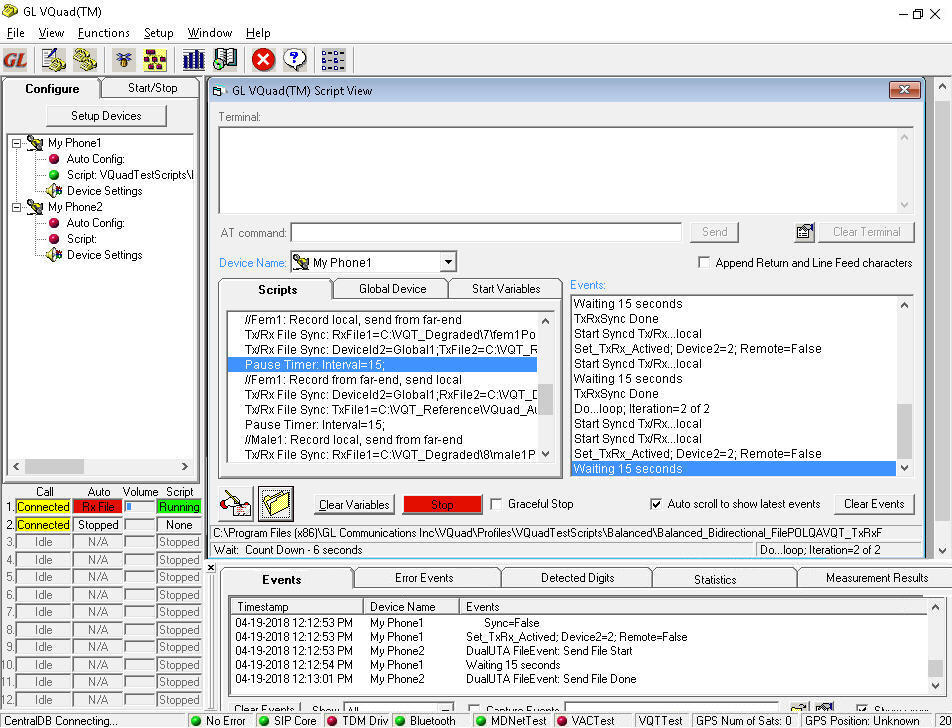Open the yellow network diagram toolbar icon
This screenshot has width=952, height=728.
155,60
